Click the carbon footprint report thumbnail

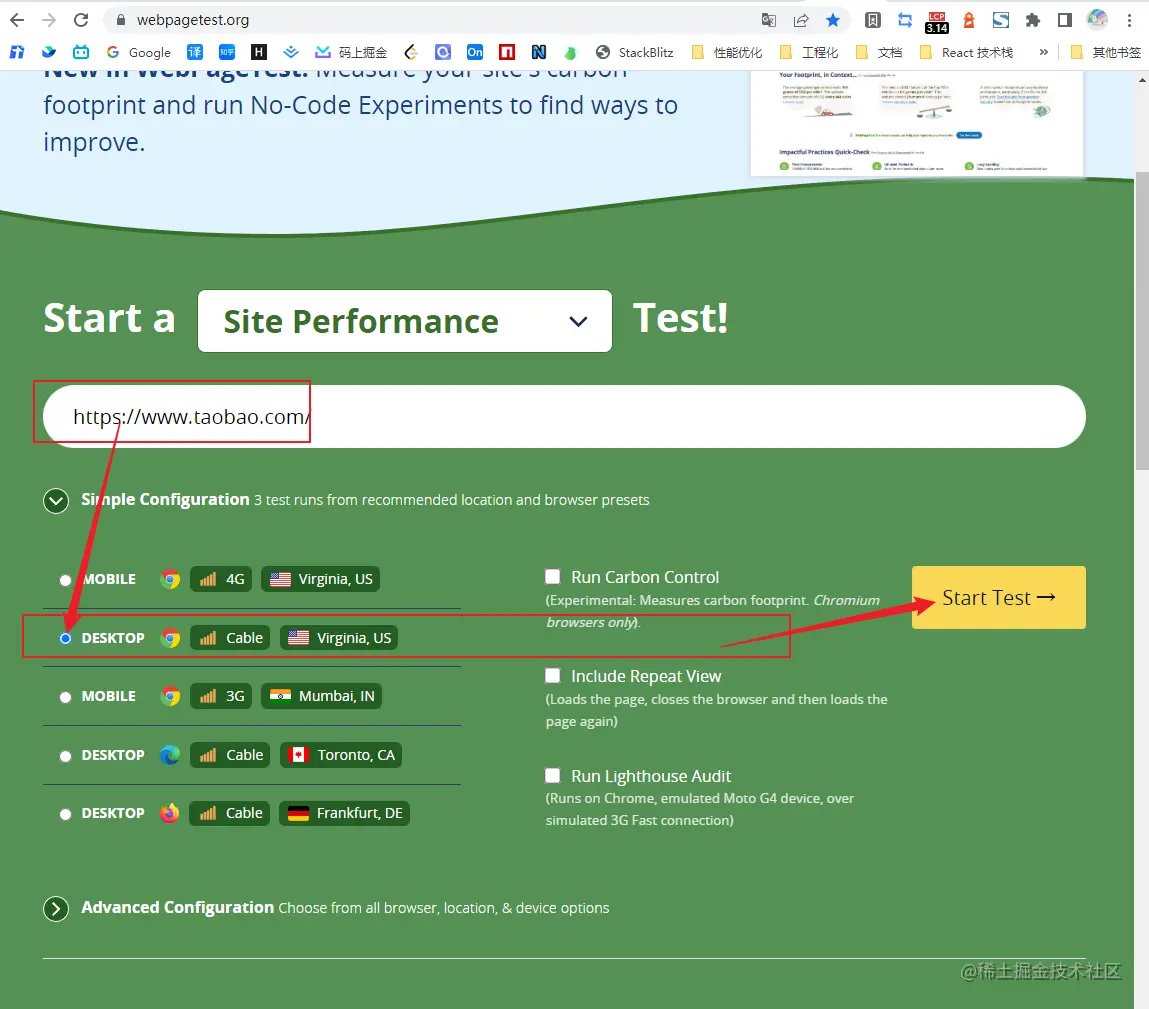pyautogui.click(x=917, y=123)
